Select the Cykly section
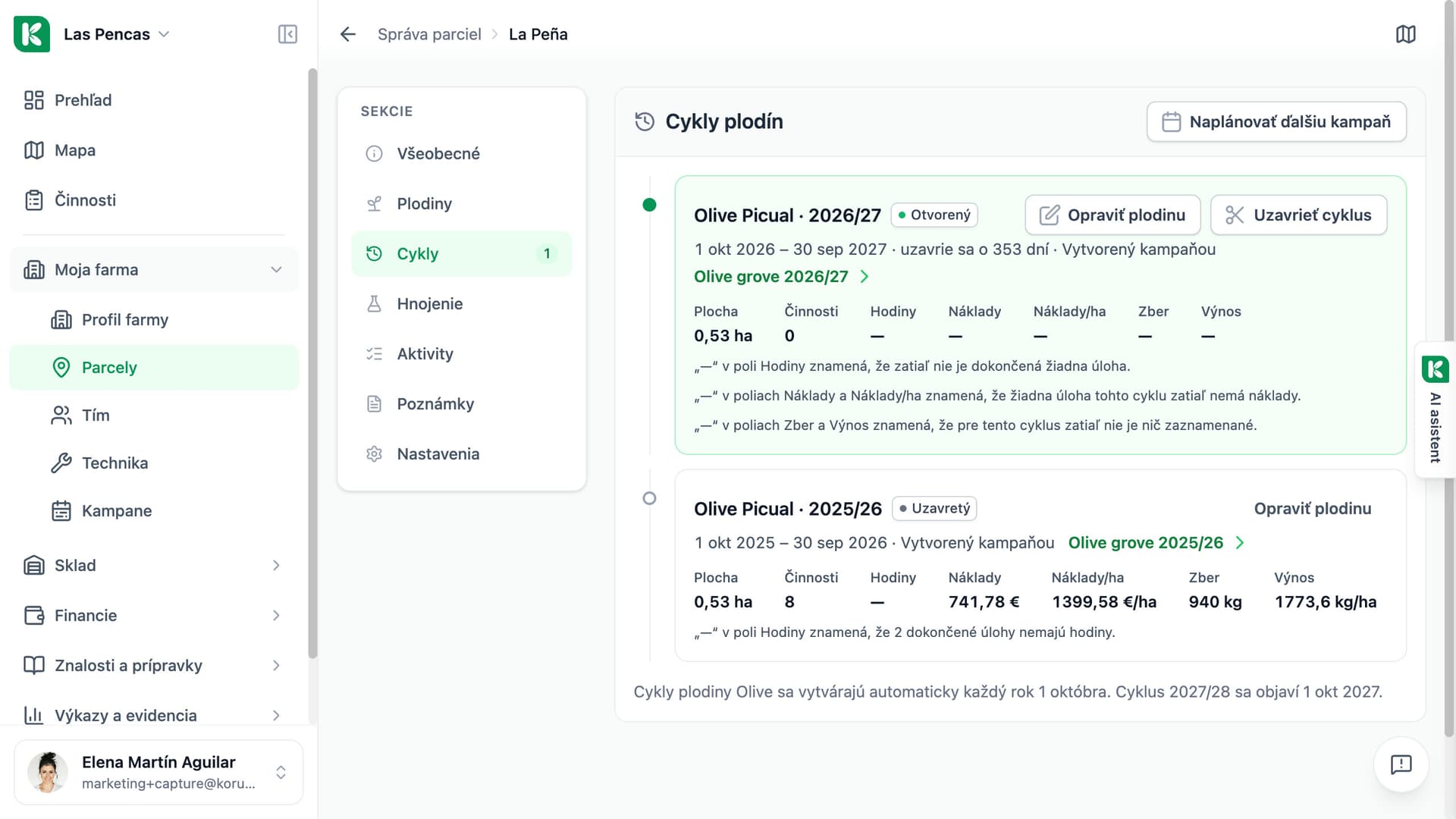The image size is (1456, 819). [461, 253]
